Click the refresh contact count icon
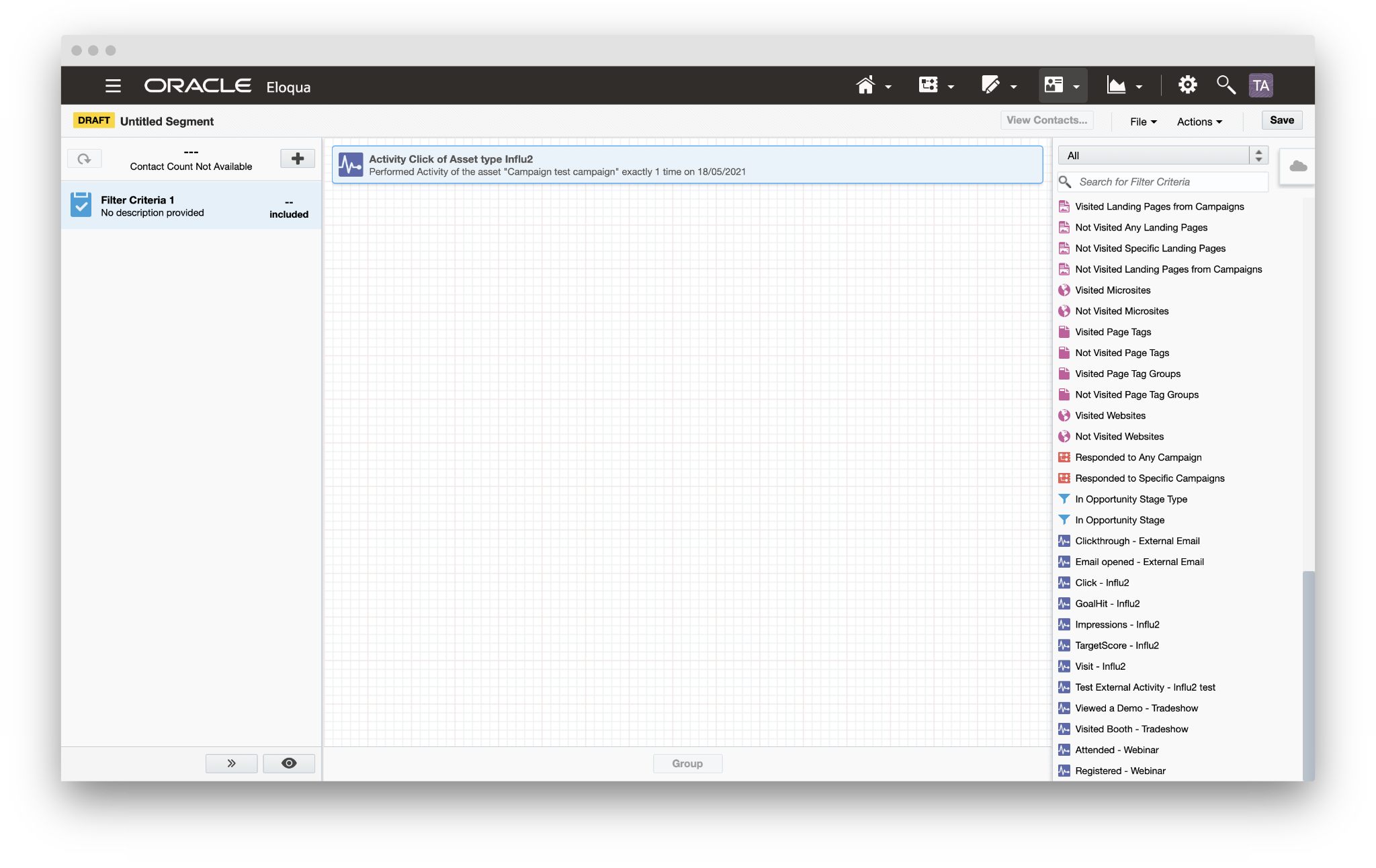The width and height of the screenshot is (1376, 868). pos(85,159)
